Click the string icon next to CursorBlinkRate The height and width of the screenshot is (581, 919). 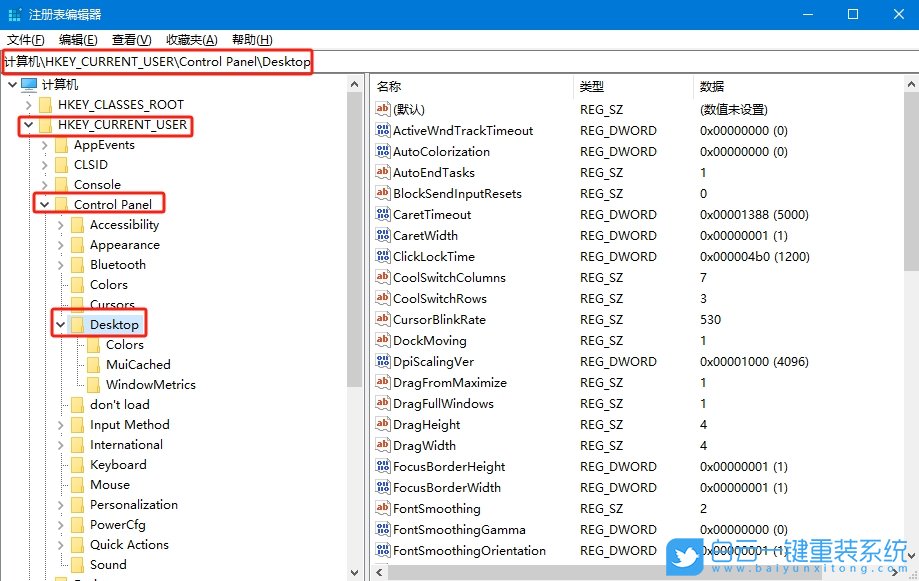[x=383, y=319]
